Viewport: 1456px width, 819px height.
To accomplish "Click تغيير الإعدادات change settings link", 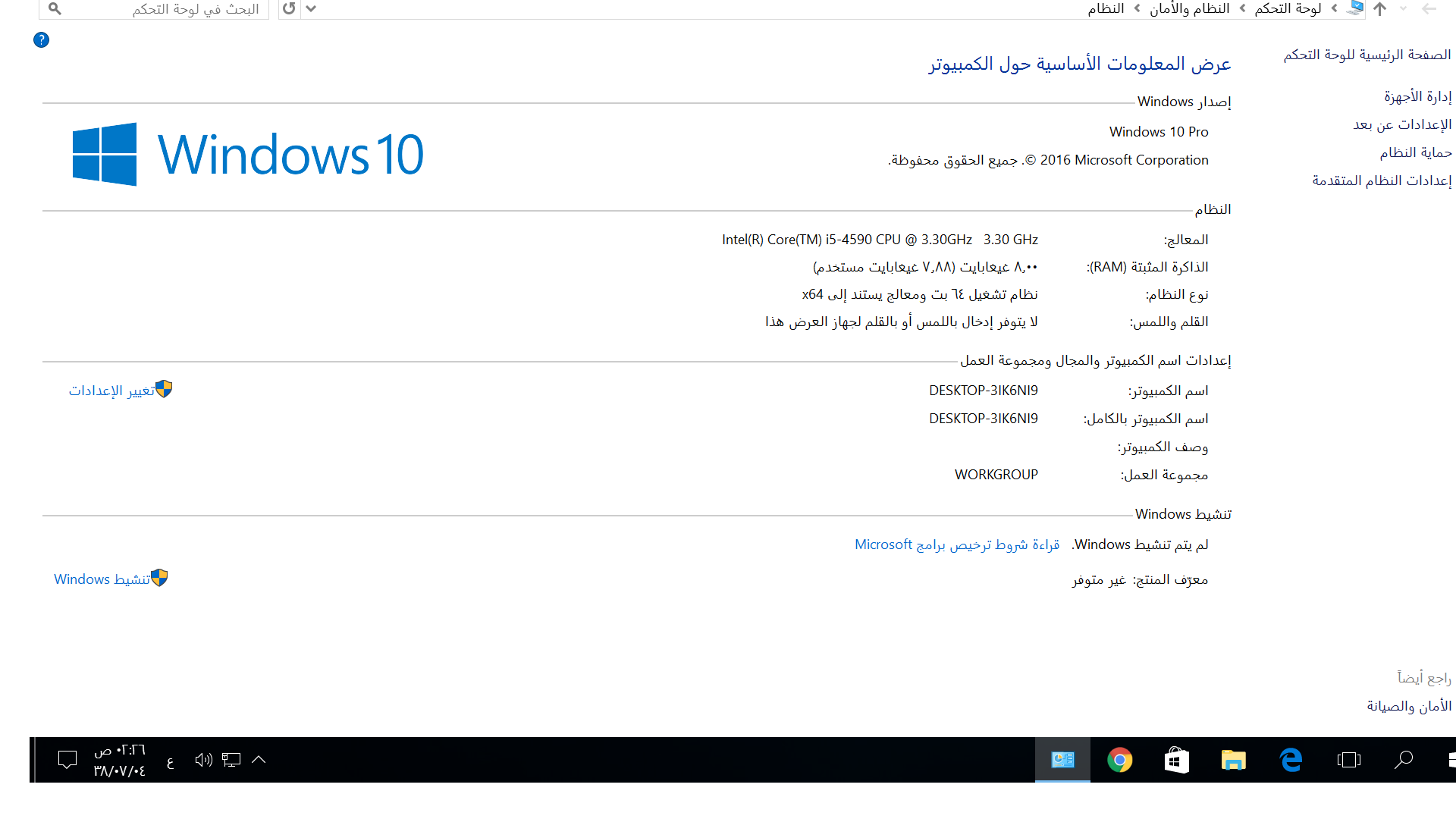I will [x=111, y=390].
